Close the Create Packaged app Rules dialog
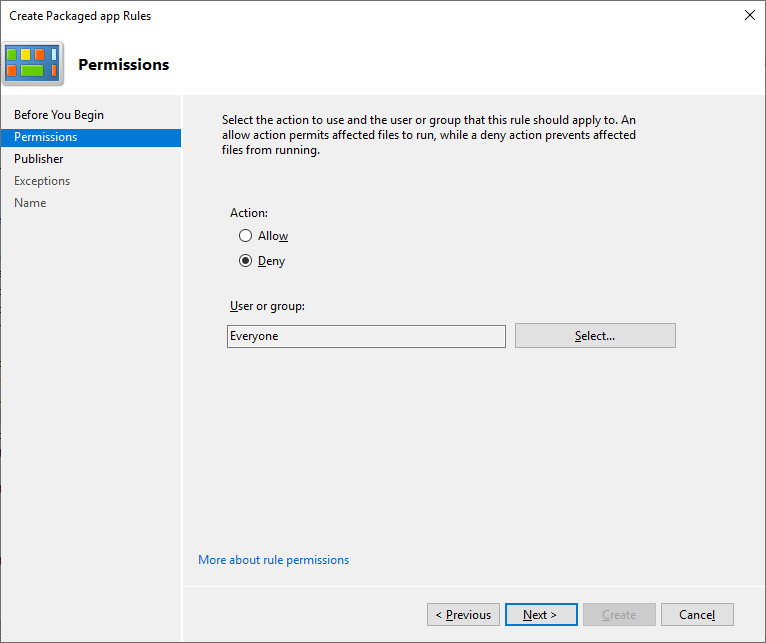Screen dimensions: 766x643 tap(750, 15)
